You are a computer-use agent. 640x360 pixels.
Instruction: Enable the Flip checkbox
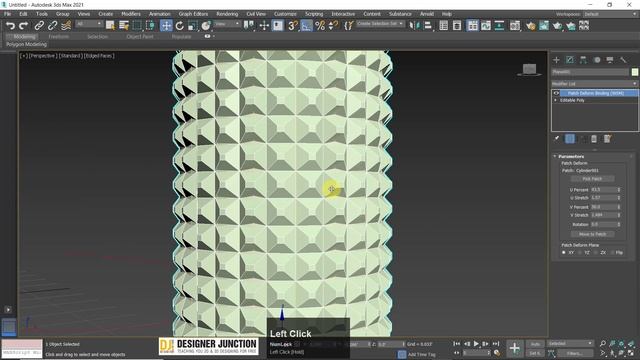[x=613, y=253]
